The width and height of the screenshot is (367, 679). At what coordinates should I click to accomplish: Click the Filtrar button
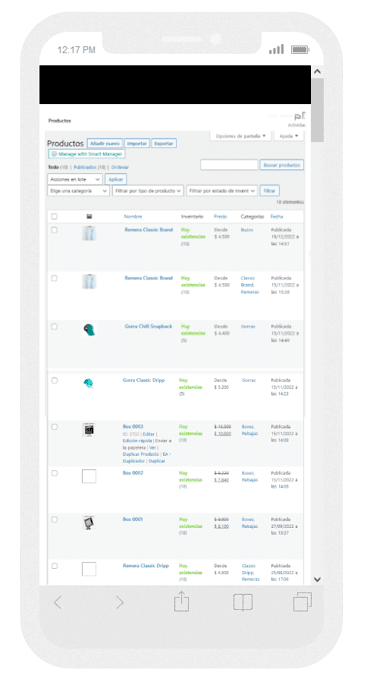coord(269,191)
